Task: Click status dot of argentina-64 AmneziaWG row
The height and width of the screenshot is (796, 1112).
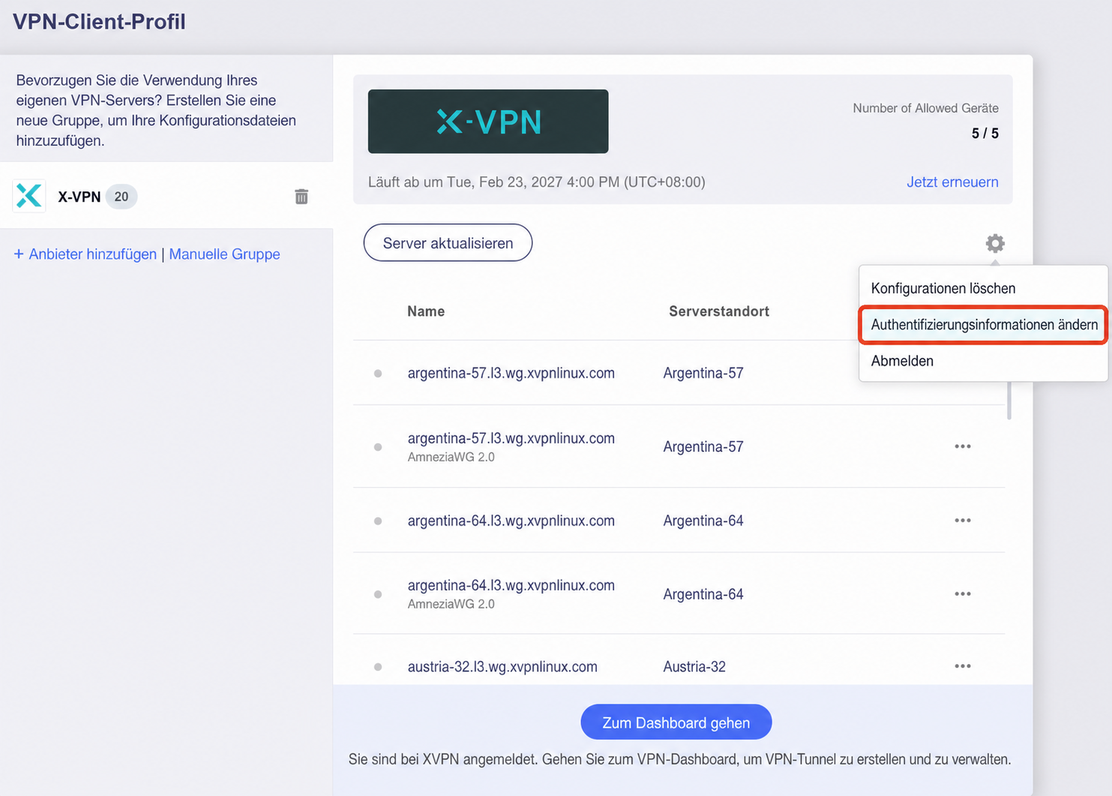Action: (378, 595)
